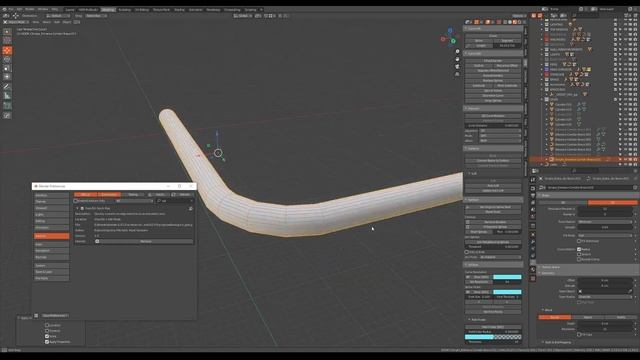This screenshot has height=360, width=640.
Task: Exclude the LIGHTING collection via its checkbox
Action: coord(616,24)
